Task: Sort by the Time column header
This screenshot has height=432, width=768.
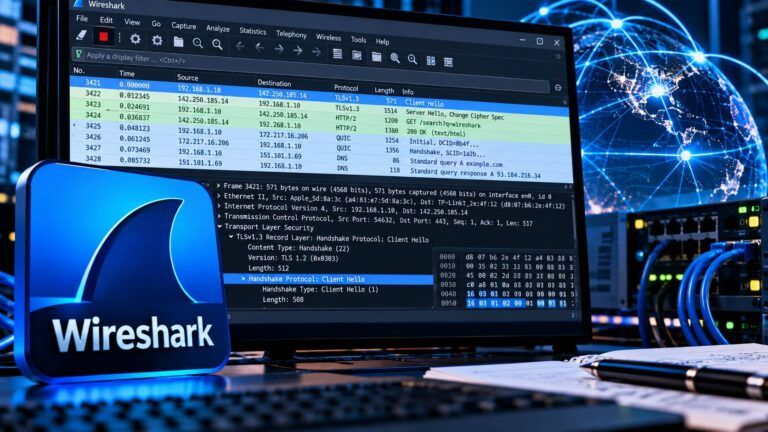Action: [127, 73]
